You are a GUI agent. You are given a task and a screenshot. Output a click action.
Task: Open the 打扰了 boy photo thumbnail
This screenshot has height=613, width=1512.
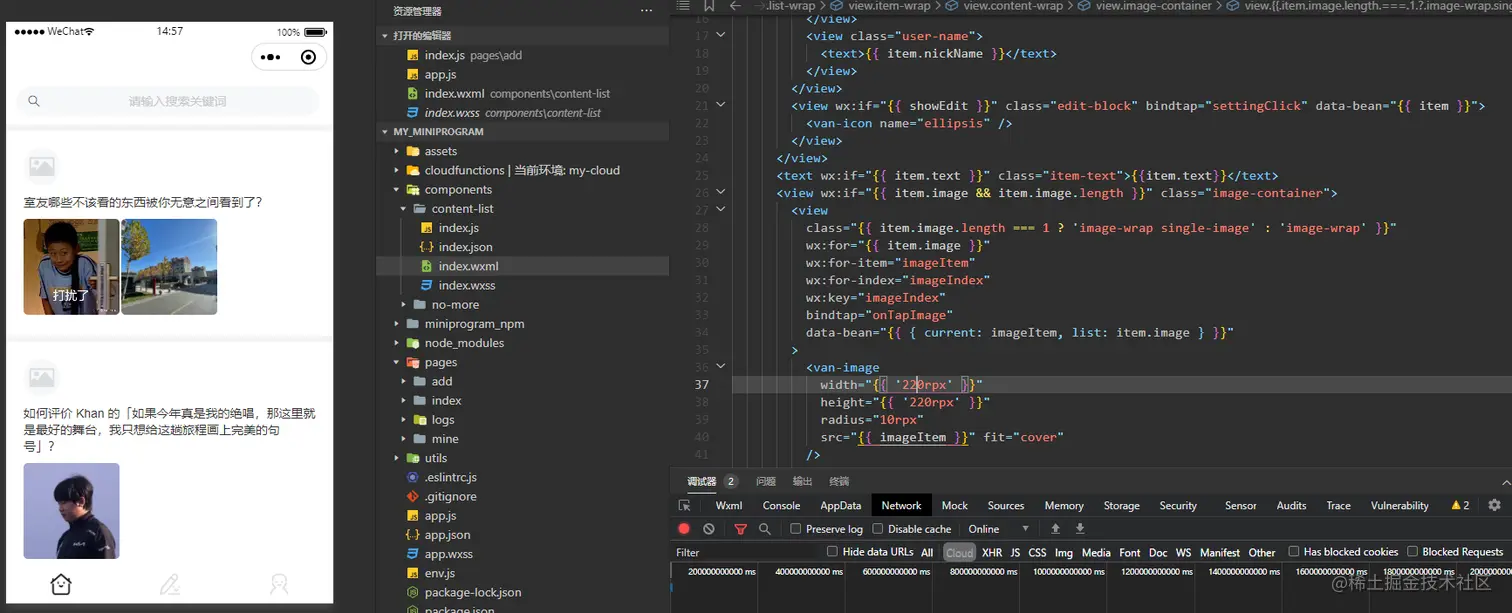pos(71,267)
